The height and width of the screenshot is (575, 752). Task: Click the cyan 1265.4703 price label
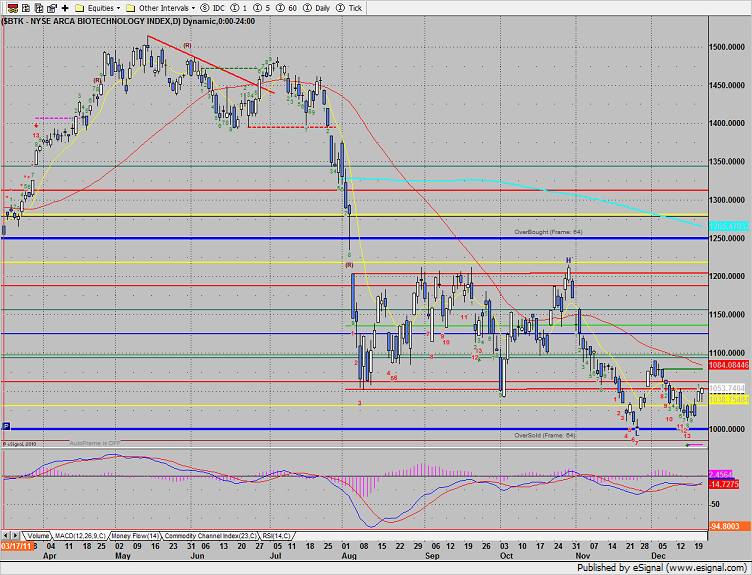[x=729, y=226]
